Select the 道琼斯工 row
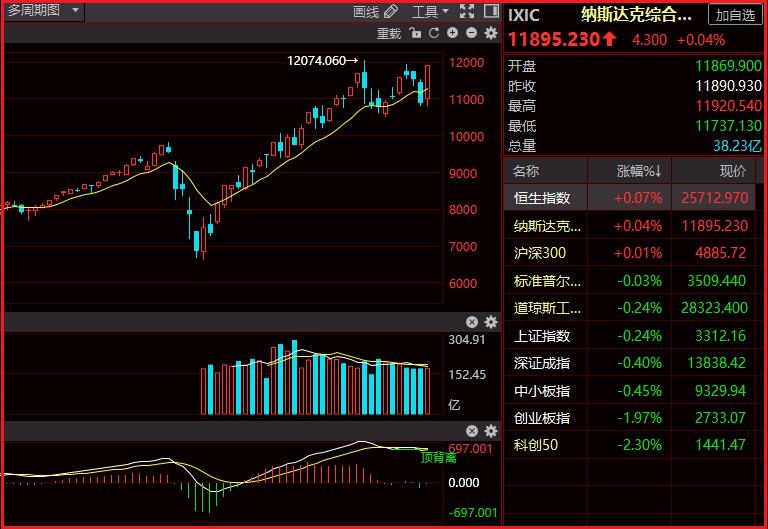Viewport: 768px width, 529px height. [630, 308]
